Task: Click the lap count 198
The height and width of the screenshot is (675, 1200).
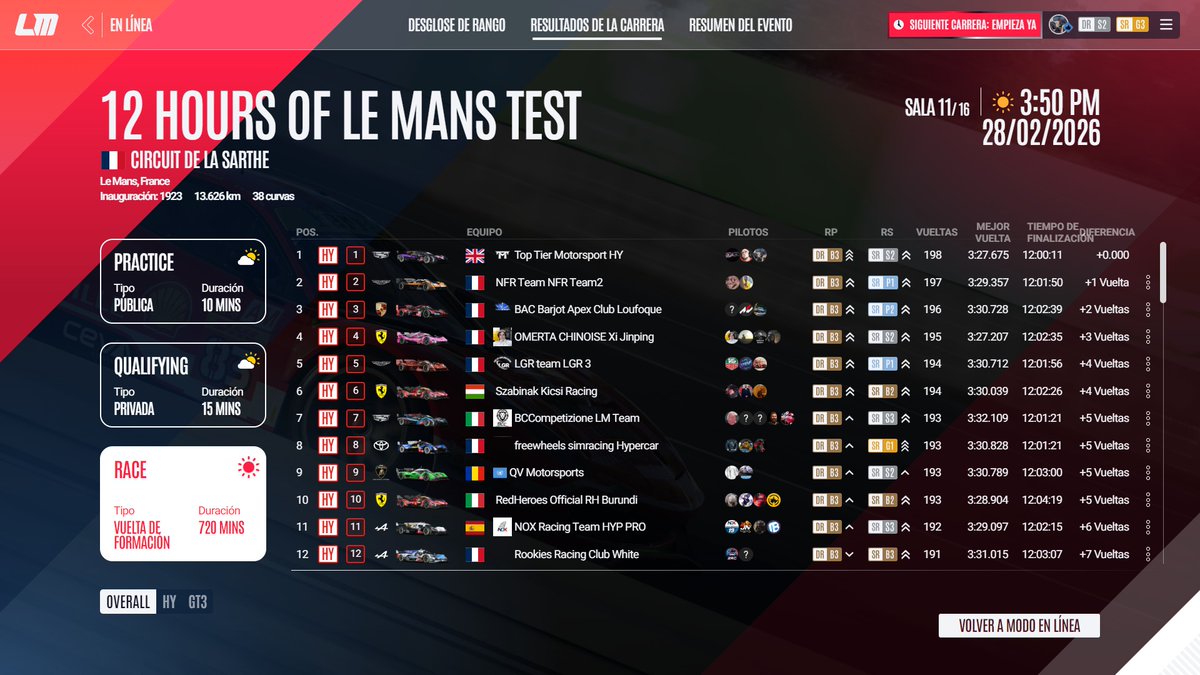Action: point(933,255)
